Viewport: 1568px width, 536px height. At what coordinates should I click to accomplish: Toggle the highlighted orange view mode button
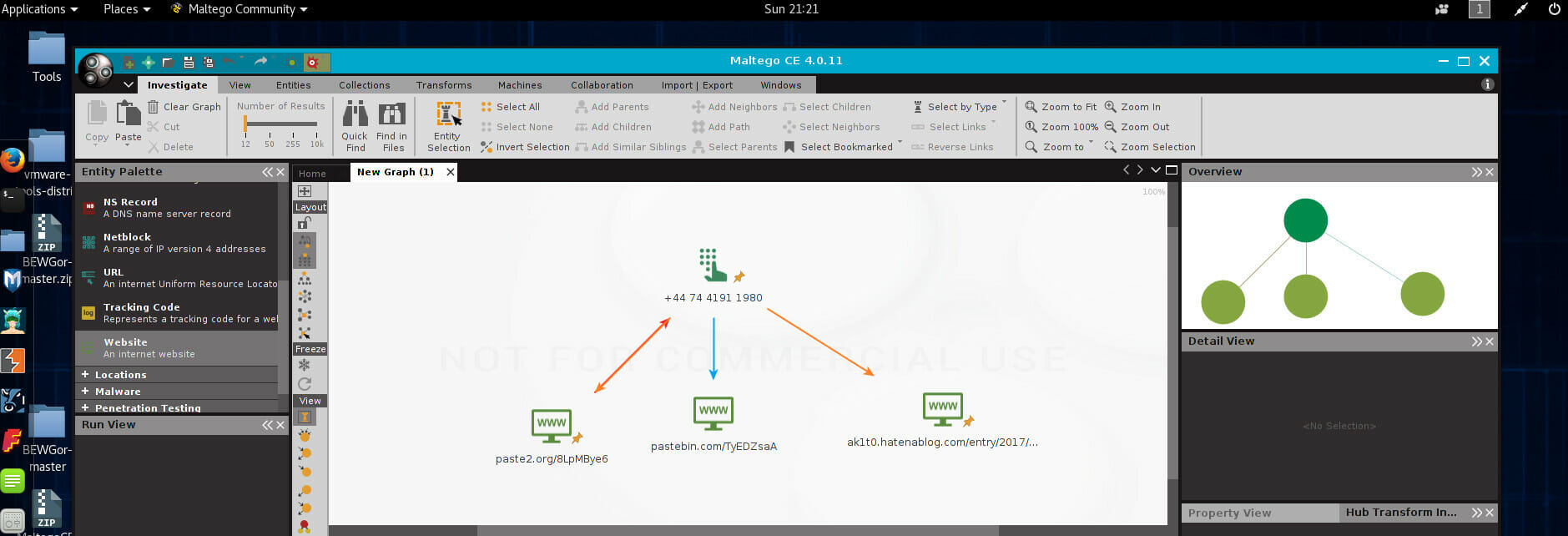[305, 417]
